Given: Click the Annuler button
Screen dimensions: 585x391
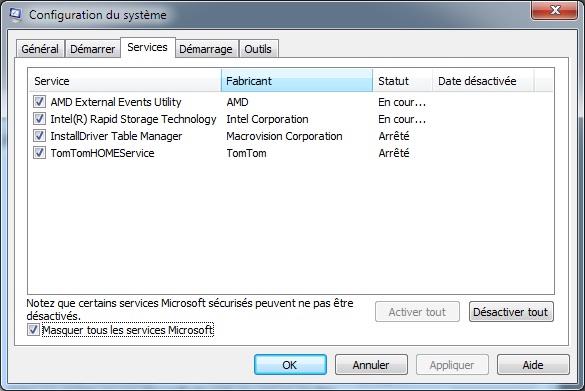Looking at the screenshot, I should coord(371,365).
